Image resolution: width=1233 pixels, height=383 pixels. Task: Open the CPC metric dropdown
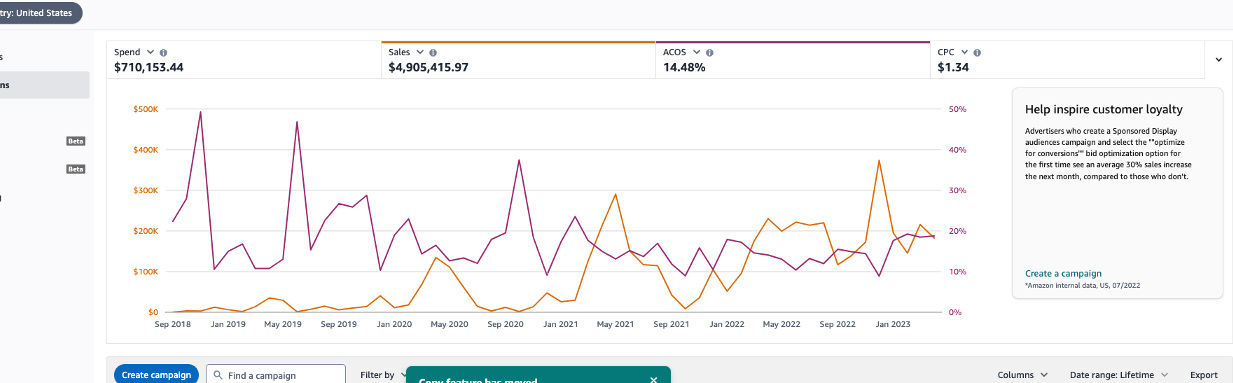click(x=964, y=51)
